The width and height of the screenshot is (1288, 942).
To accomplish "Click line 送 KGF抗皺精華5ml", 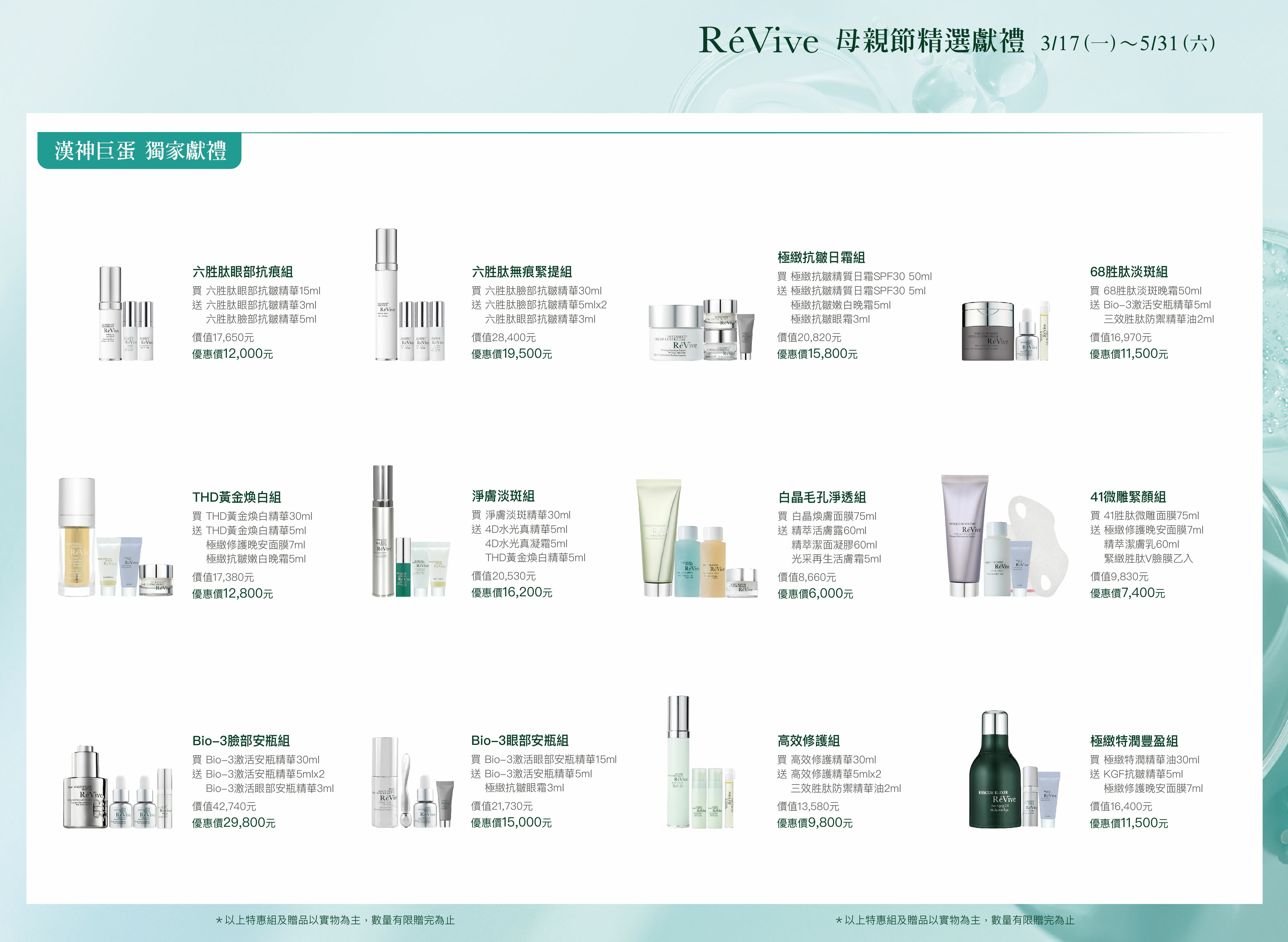I will [1136, 774].
